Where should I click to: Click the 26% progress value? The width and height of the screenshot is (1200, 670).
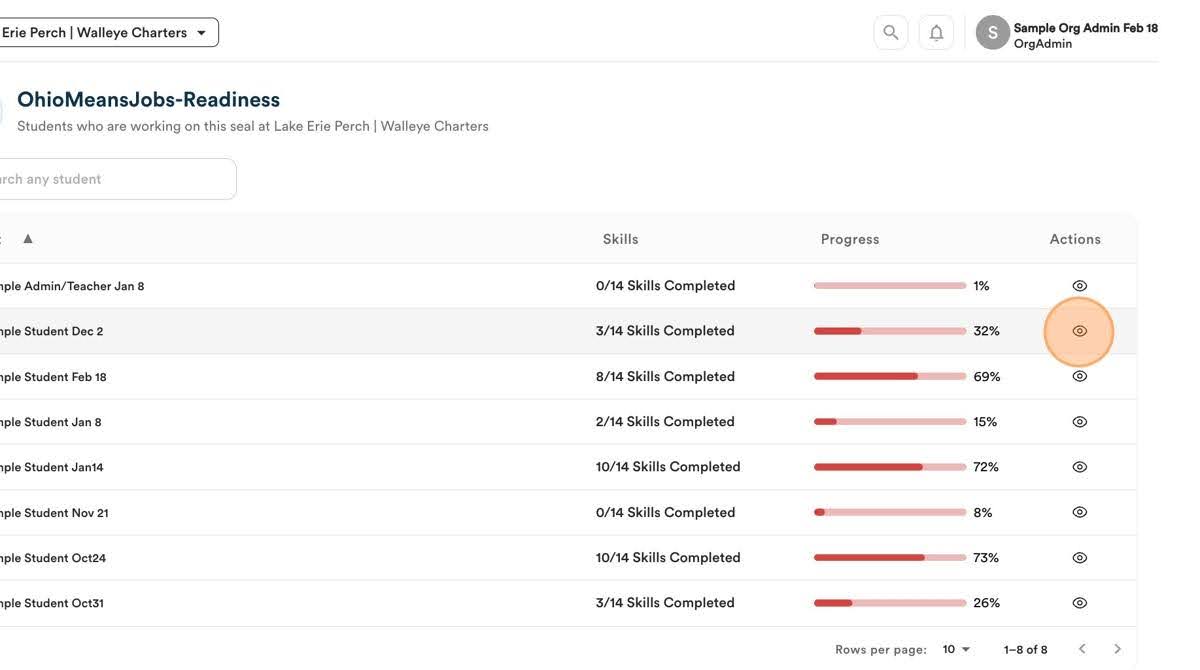[986, 603]
